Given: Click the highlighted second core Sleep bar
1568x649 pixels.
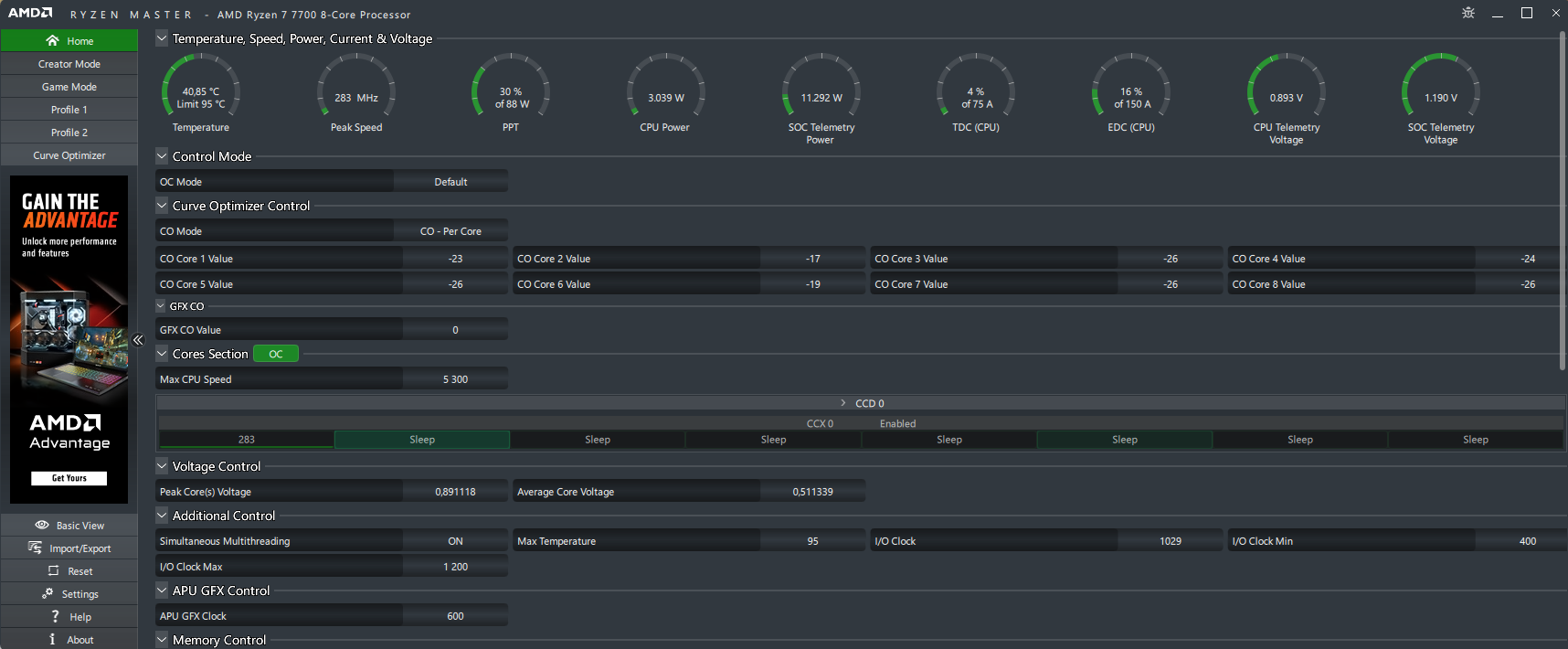Looking at the screenshot, I should (422, 440).
